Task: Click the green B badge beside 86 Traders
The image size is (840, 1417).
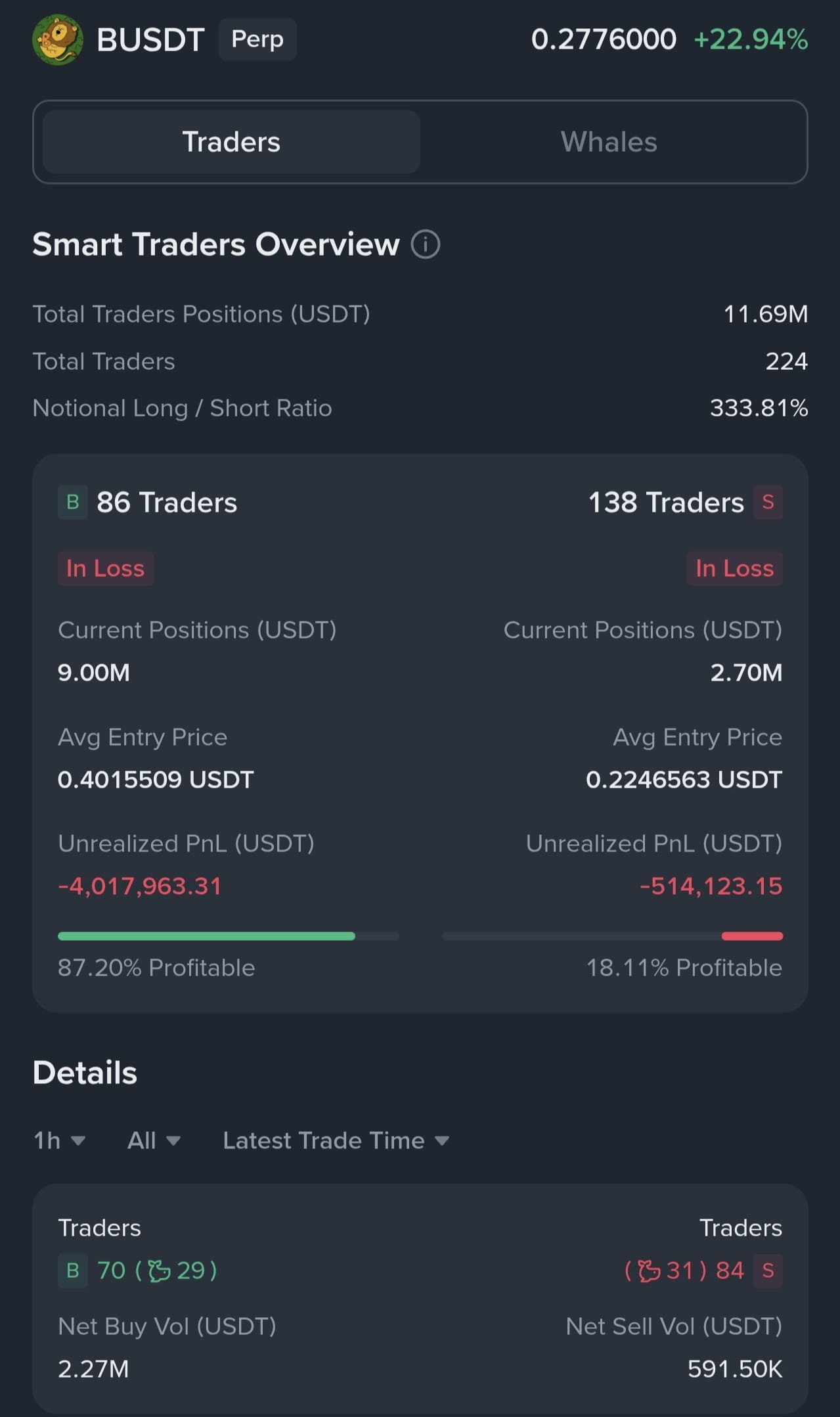Action: pyautogui.click(x=73, y=503)
